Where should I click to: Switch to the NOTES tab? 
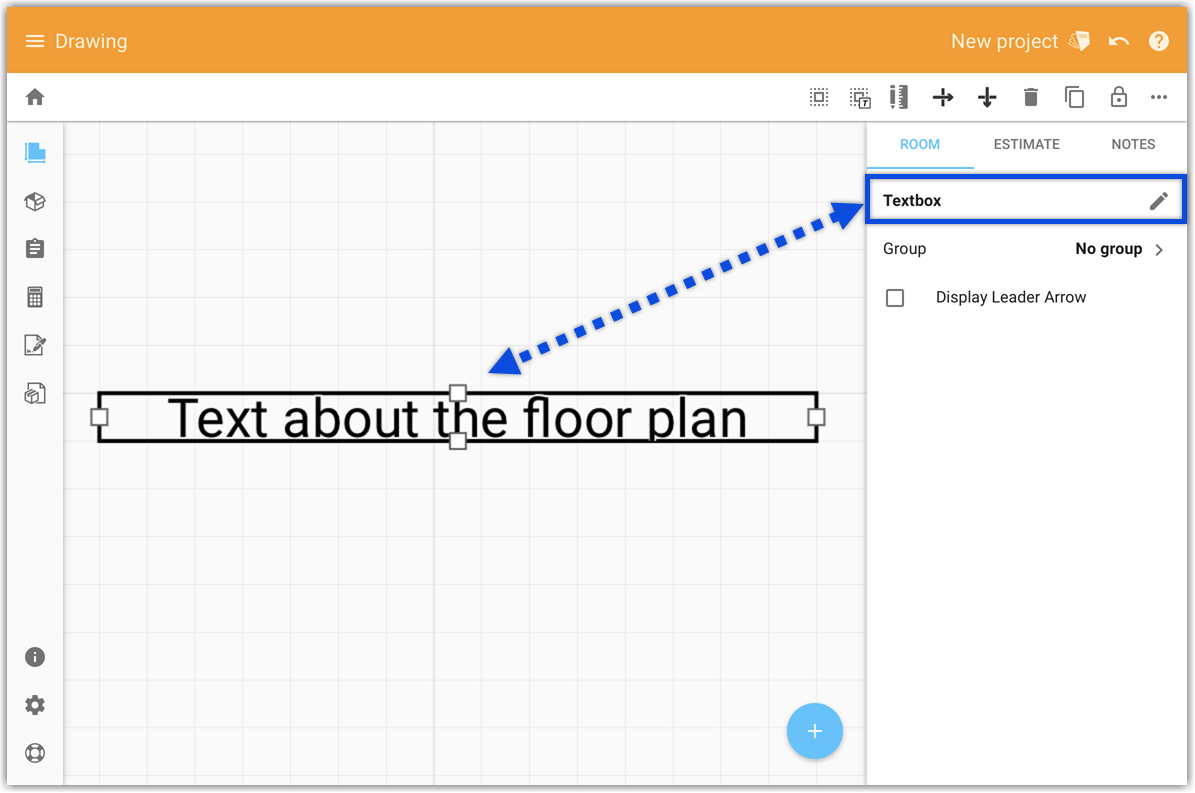click(x=1133, y=144)
